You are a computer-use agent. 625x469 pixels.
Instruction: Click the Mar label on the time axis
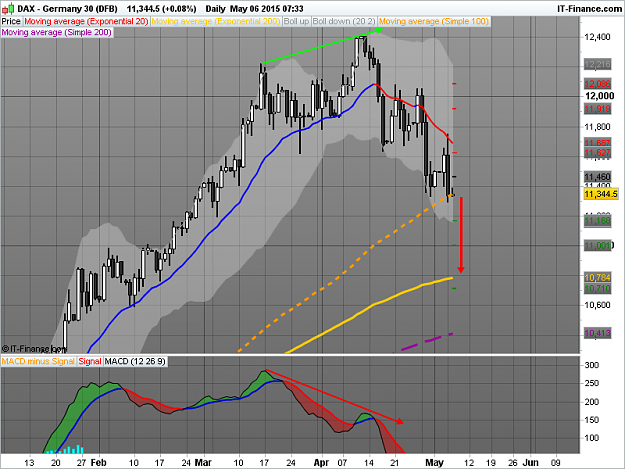click(x=203, y=463)
